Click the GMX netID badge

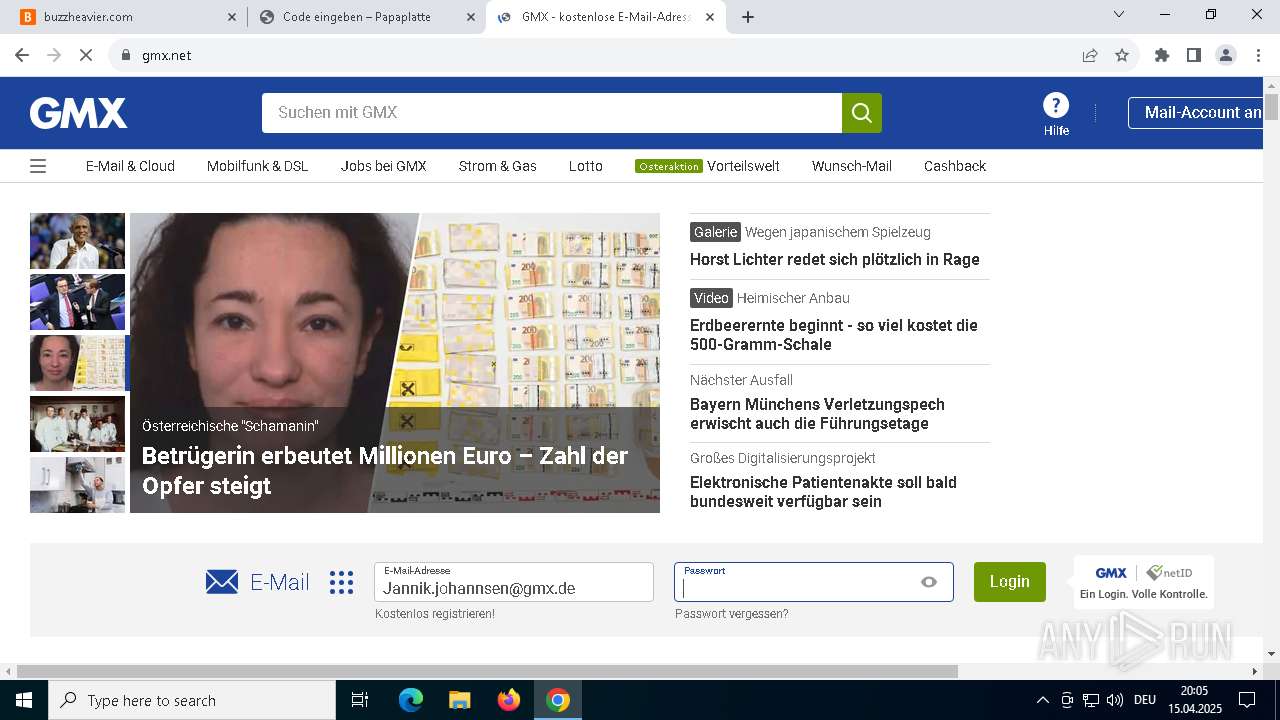click(x=1143, y=582)
